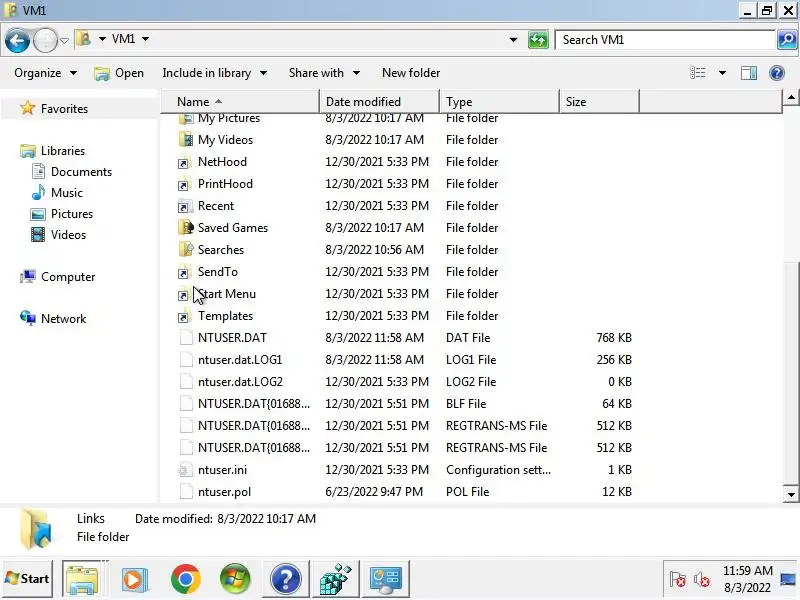Sort by Date modified column
The width and height of the screenshot is (800, 600).
pyautogui.click(x=380, y=102)
